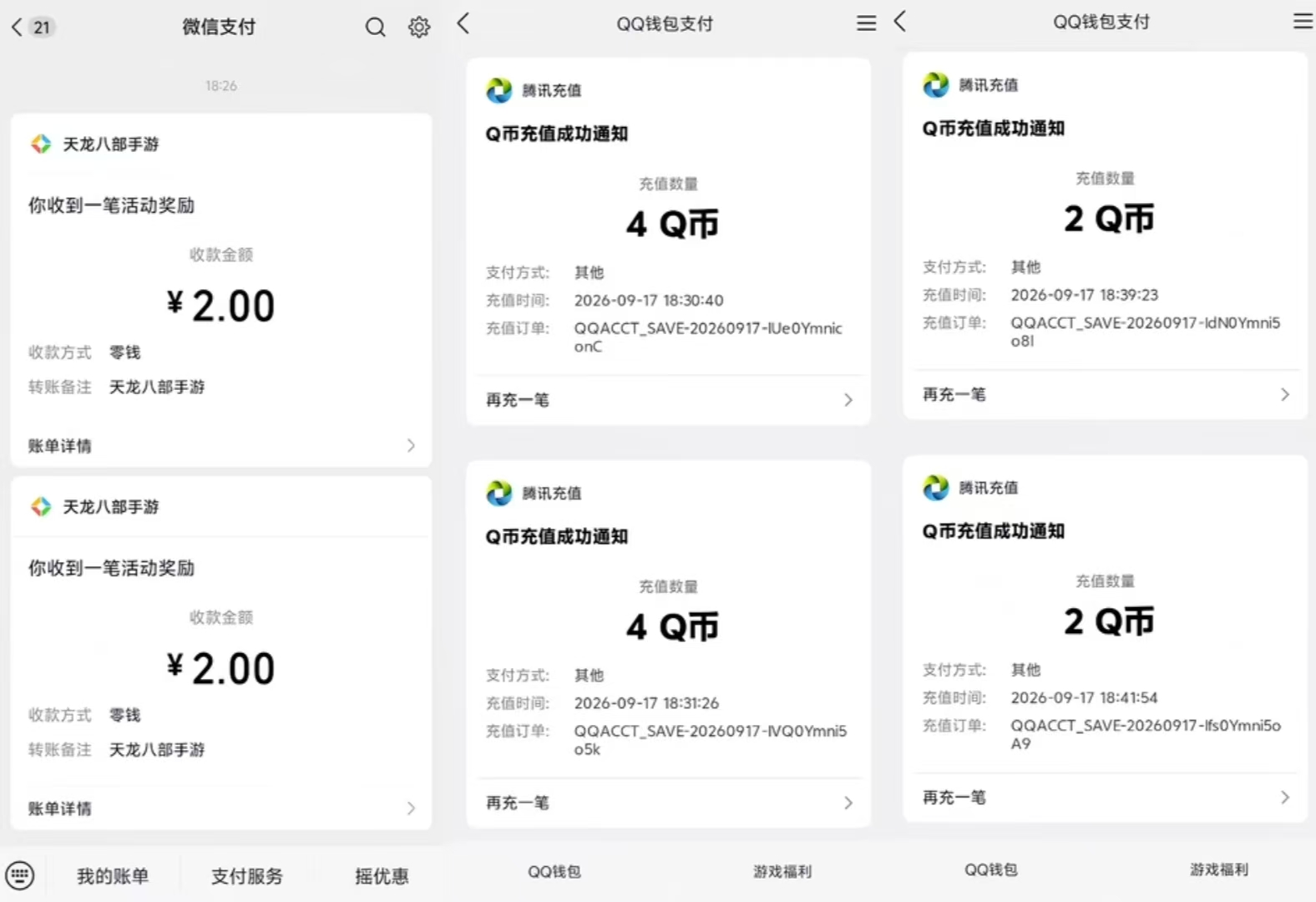This screenshot has height=902, width=1316.
Task: Tap Q币充值成功通知 heading on the 18:30:40 card
Action: (557, 134)
